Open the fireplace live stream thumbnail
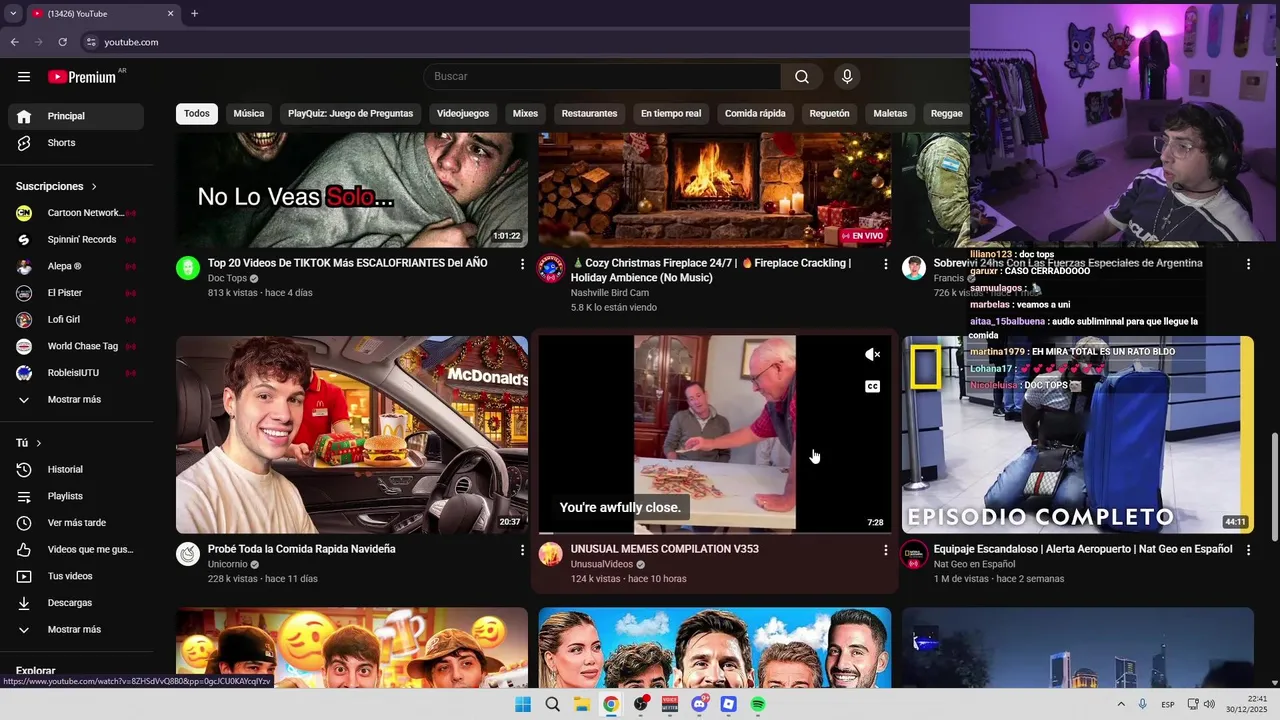The width and height of the screenshot is (1280, 720). pos(714,190)
